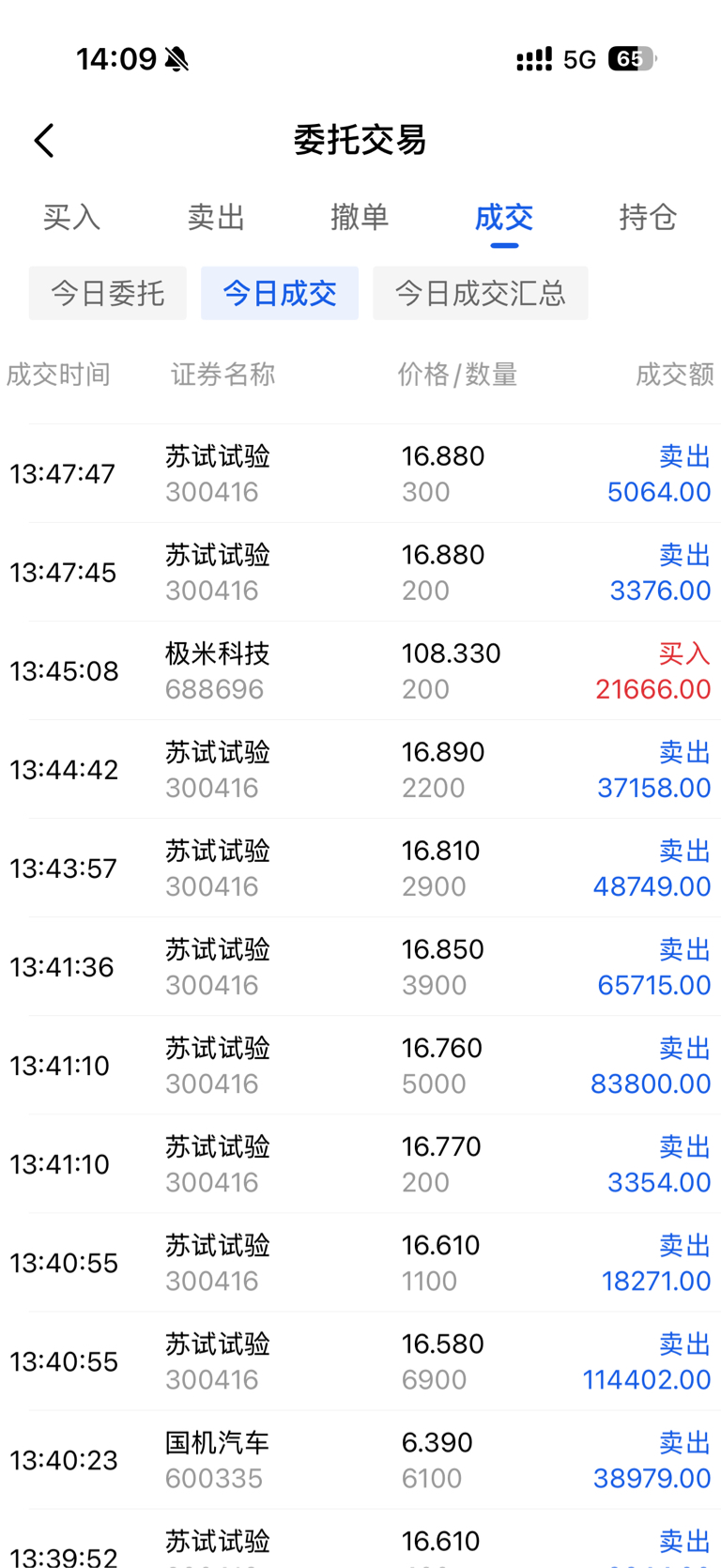This screenshot has height=1568, width=721.
Task: Open the 极米科技 买入 trade record
Action: pos(360,670)
